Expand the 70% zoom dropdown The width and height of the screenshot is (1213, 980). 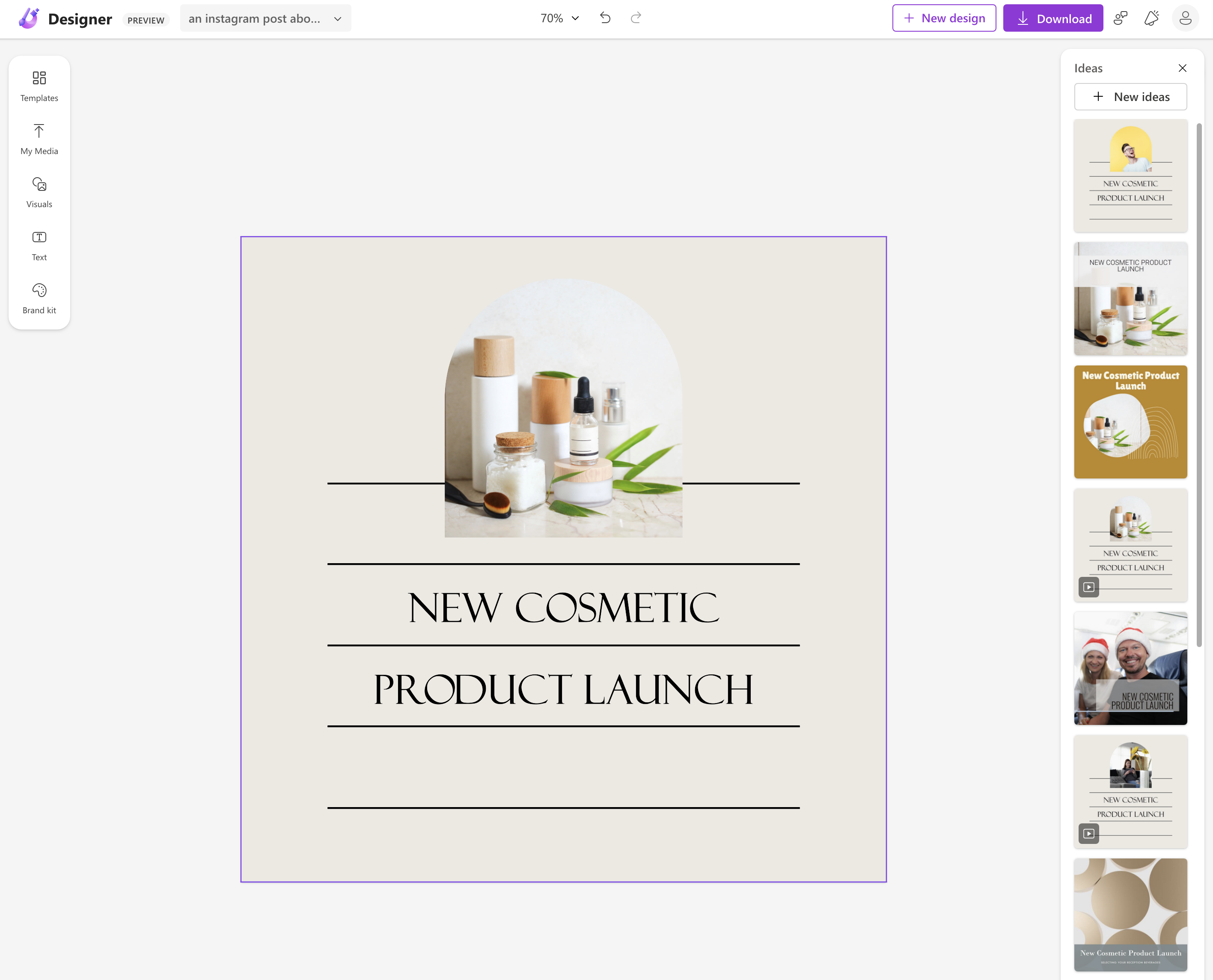(559, 18)
